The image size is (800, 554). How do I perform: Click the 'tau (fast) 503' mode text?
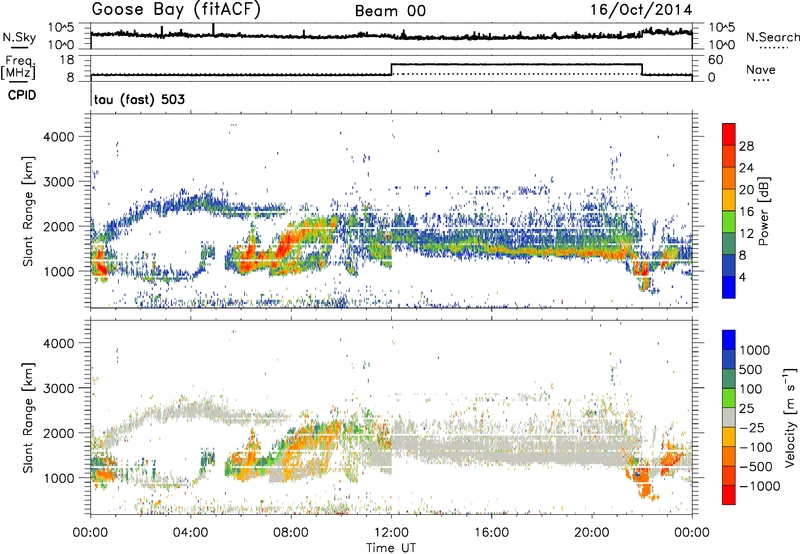139,99
